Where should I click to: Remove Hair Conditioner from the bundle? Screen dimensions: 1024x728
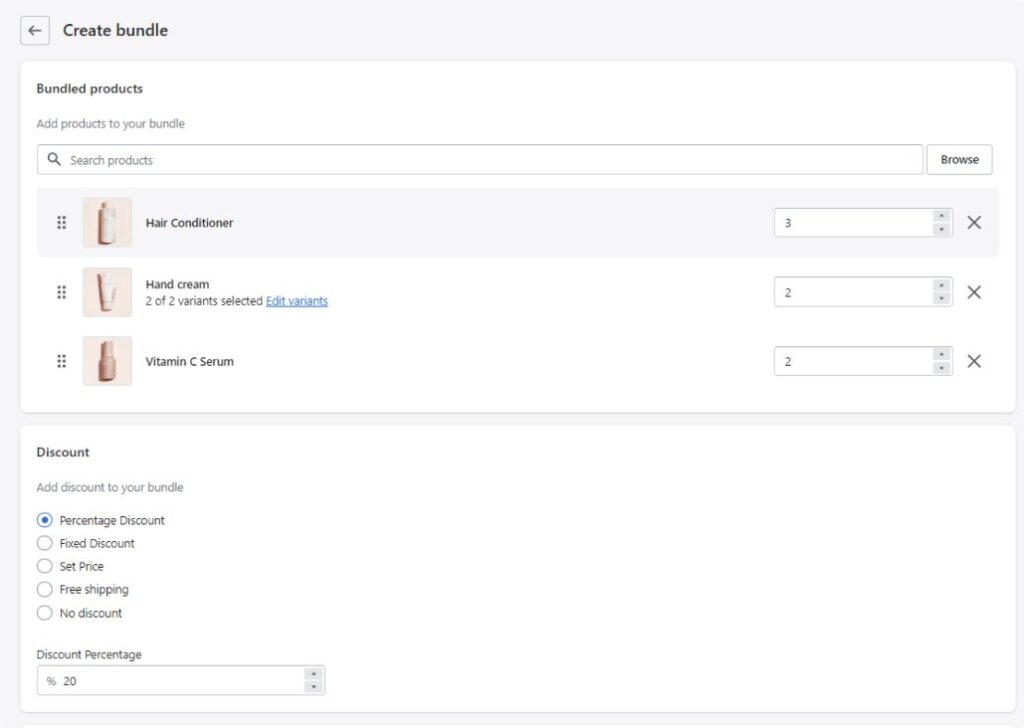coord(974,223)
